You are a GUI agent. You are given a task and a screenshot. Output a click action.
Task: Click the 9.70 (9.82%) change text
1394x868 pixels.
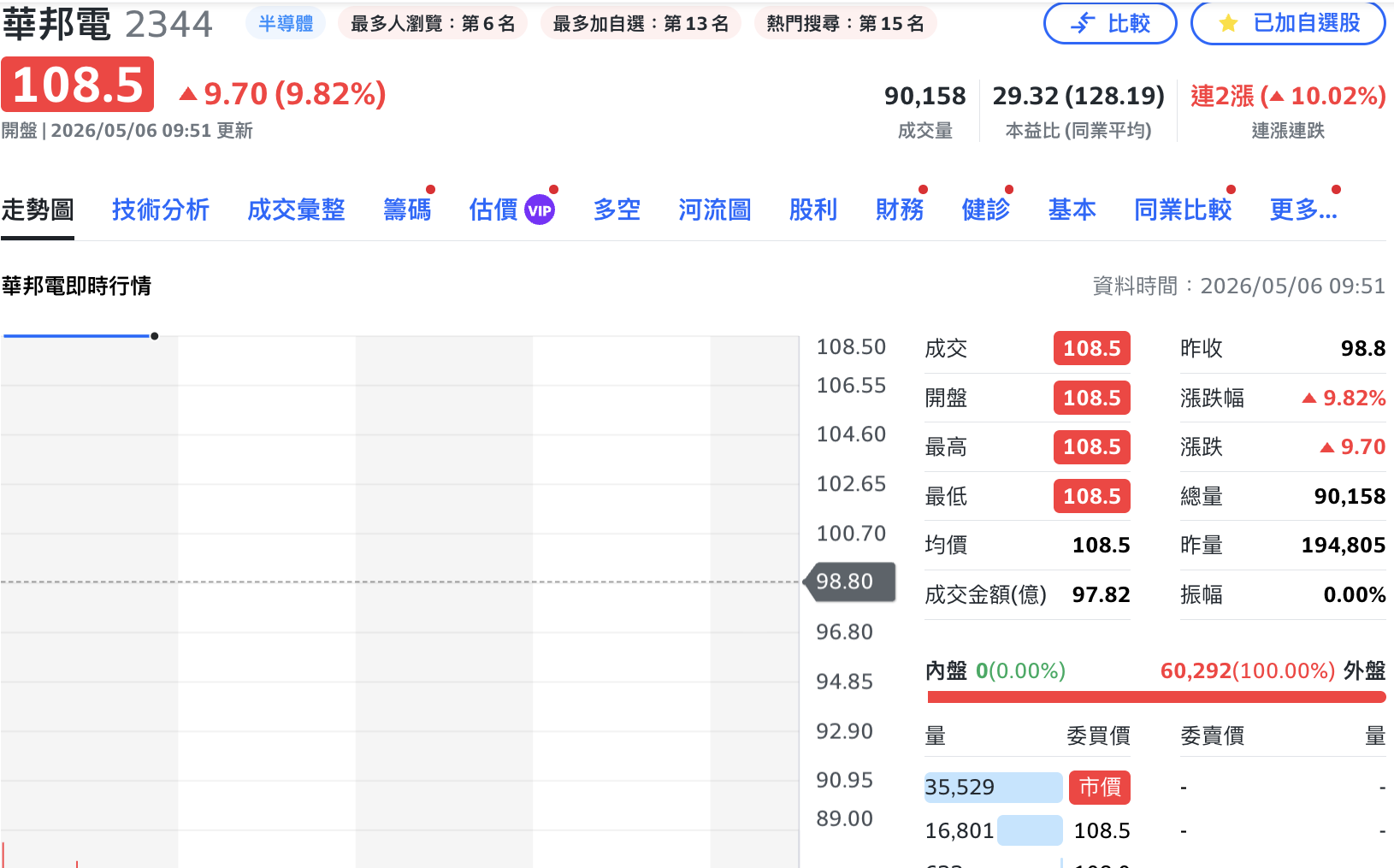click(x=295, y=94)
